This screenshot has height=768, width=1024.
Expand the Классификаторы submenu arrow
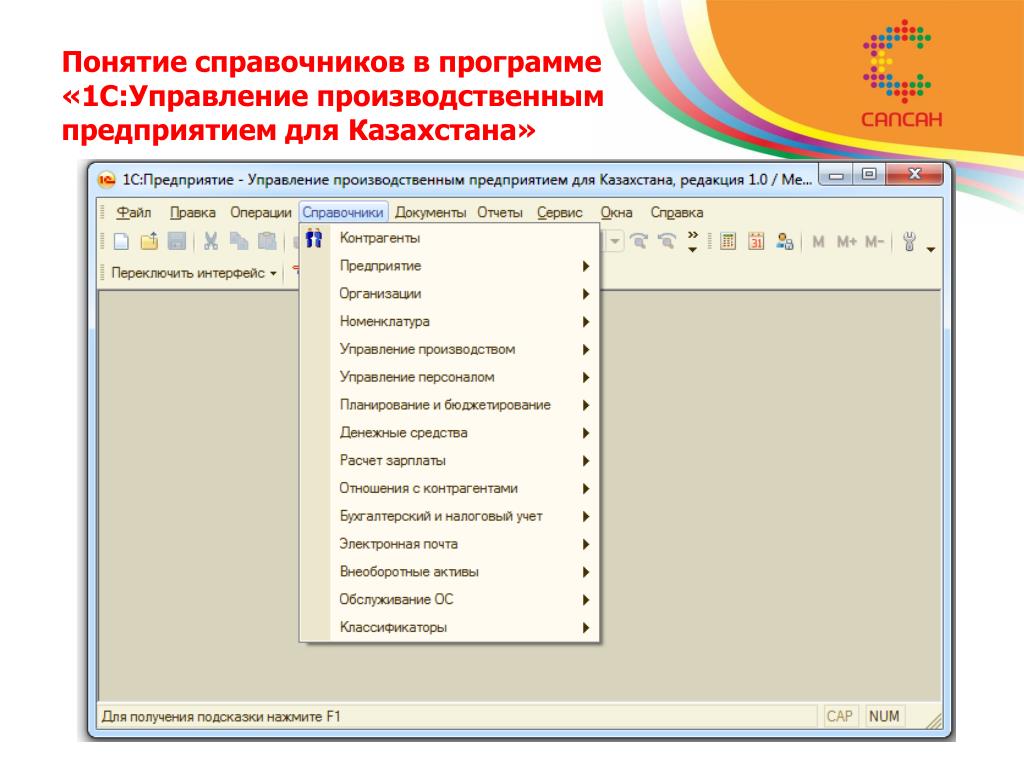(x=586, y=628)
